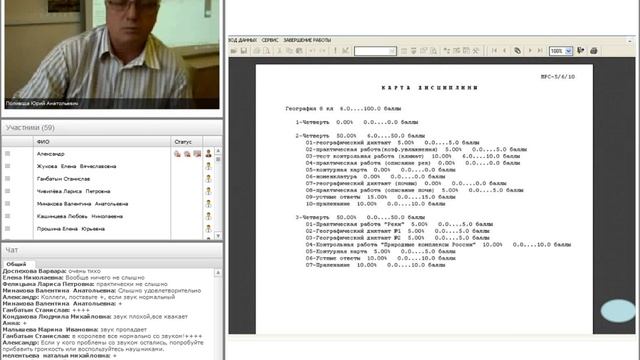Screen dimensions: 640x360
Task: Click the floppy disk save icon
Action: click(x=244, y=51)
